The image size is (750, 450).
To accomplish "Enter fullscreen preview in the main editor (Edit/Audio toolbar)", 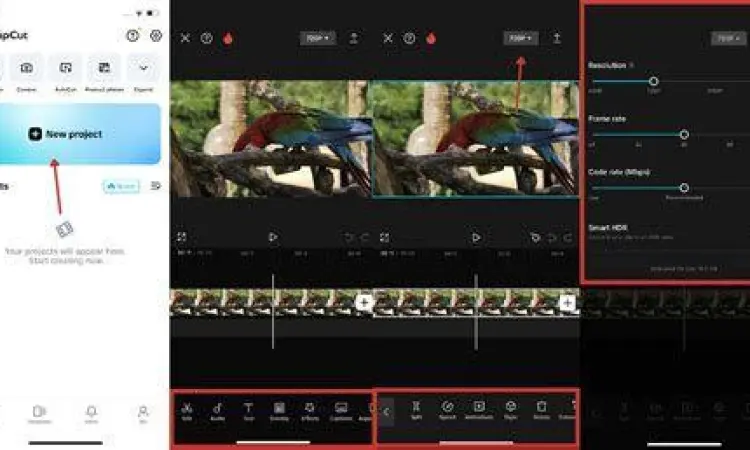I will [x=182, y=237].
